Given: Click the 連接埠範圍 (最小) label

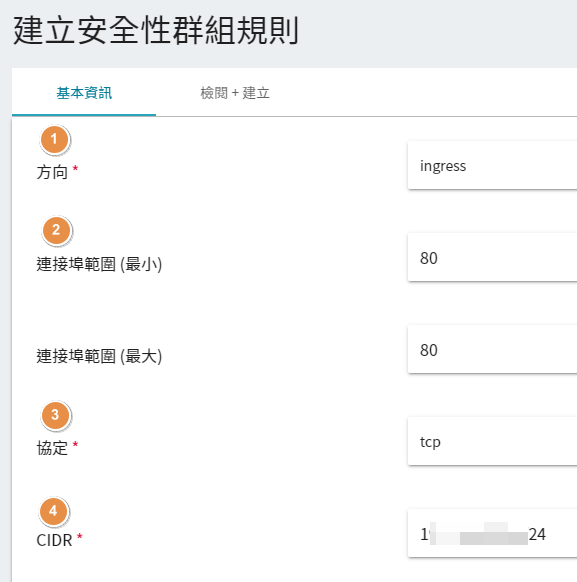Looking at the screenshot, I should 99,264.
